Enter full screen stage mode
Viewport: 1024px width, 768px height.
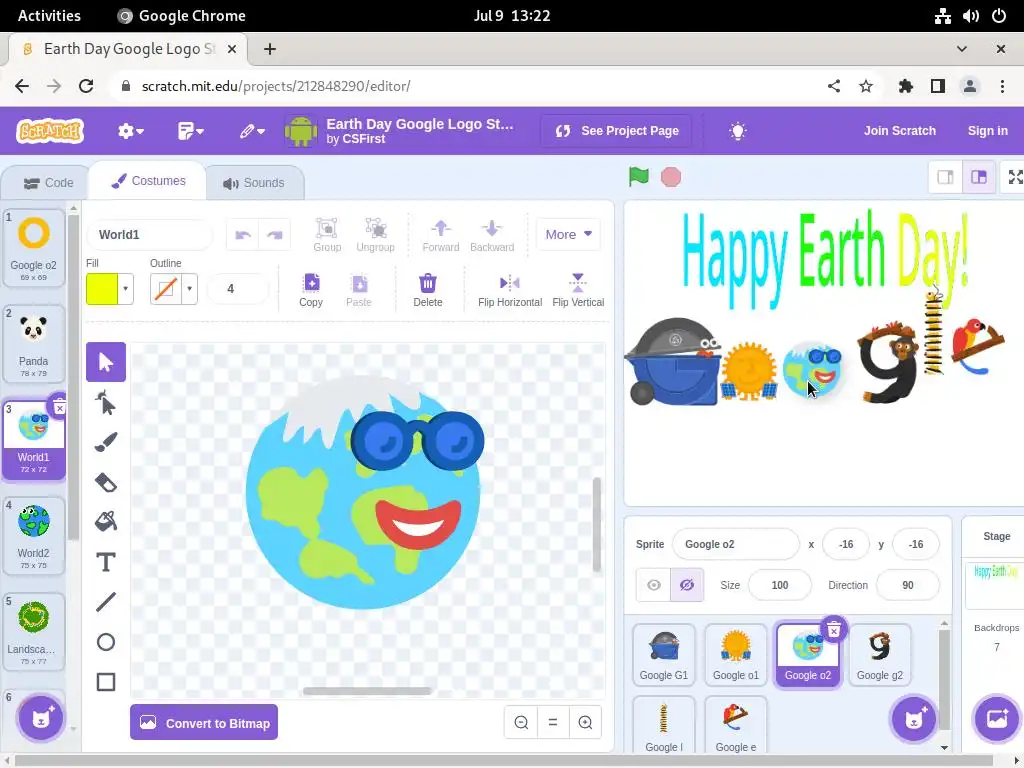[1014, 177]
